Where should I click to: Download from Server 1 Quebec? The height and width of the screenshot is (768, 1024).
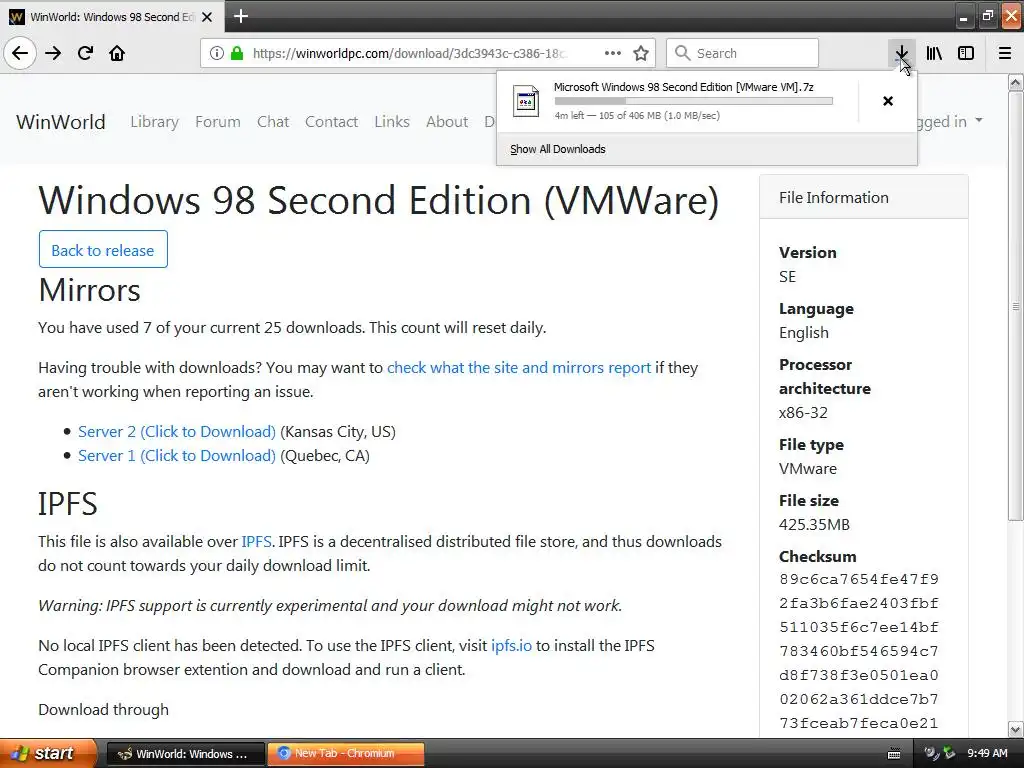[x=177, y=456]
